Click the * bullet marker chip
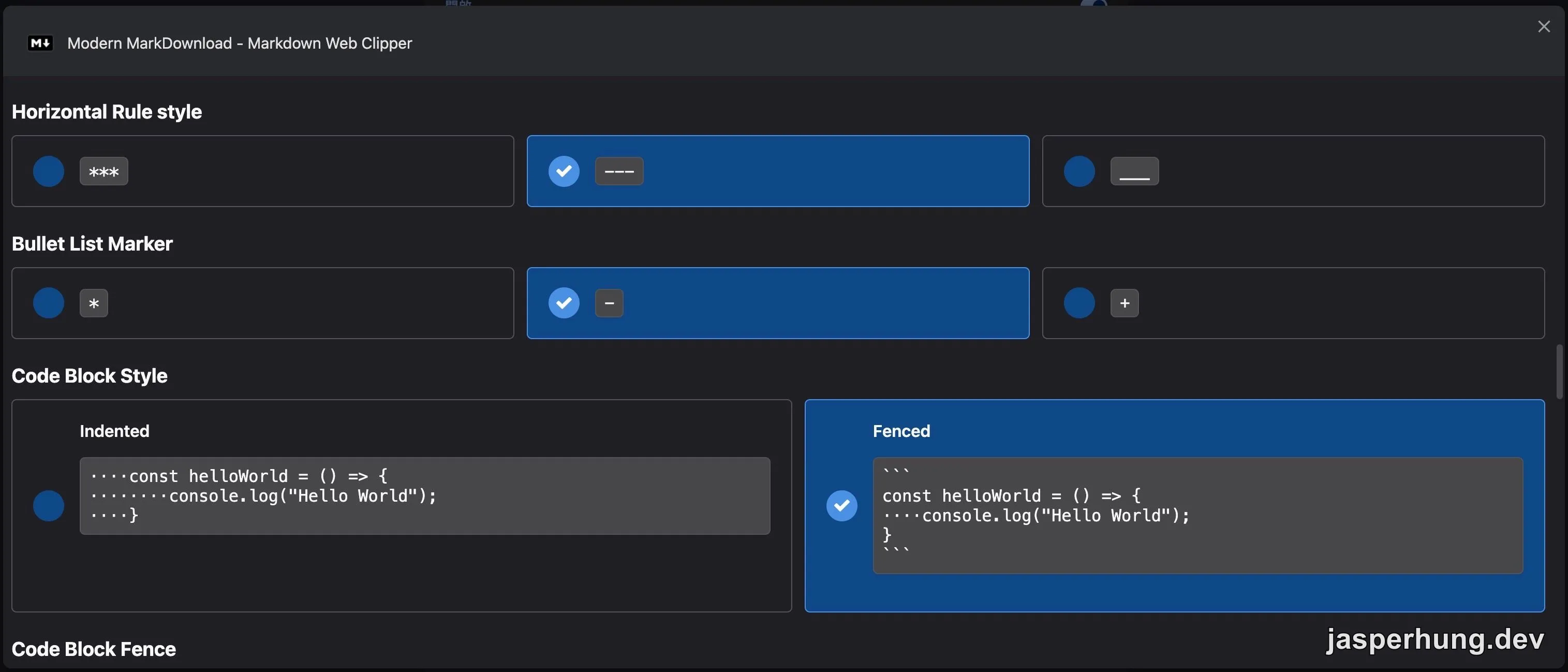1568x672 pixels. [x=94, y=303]
